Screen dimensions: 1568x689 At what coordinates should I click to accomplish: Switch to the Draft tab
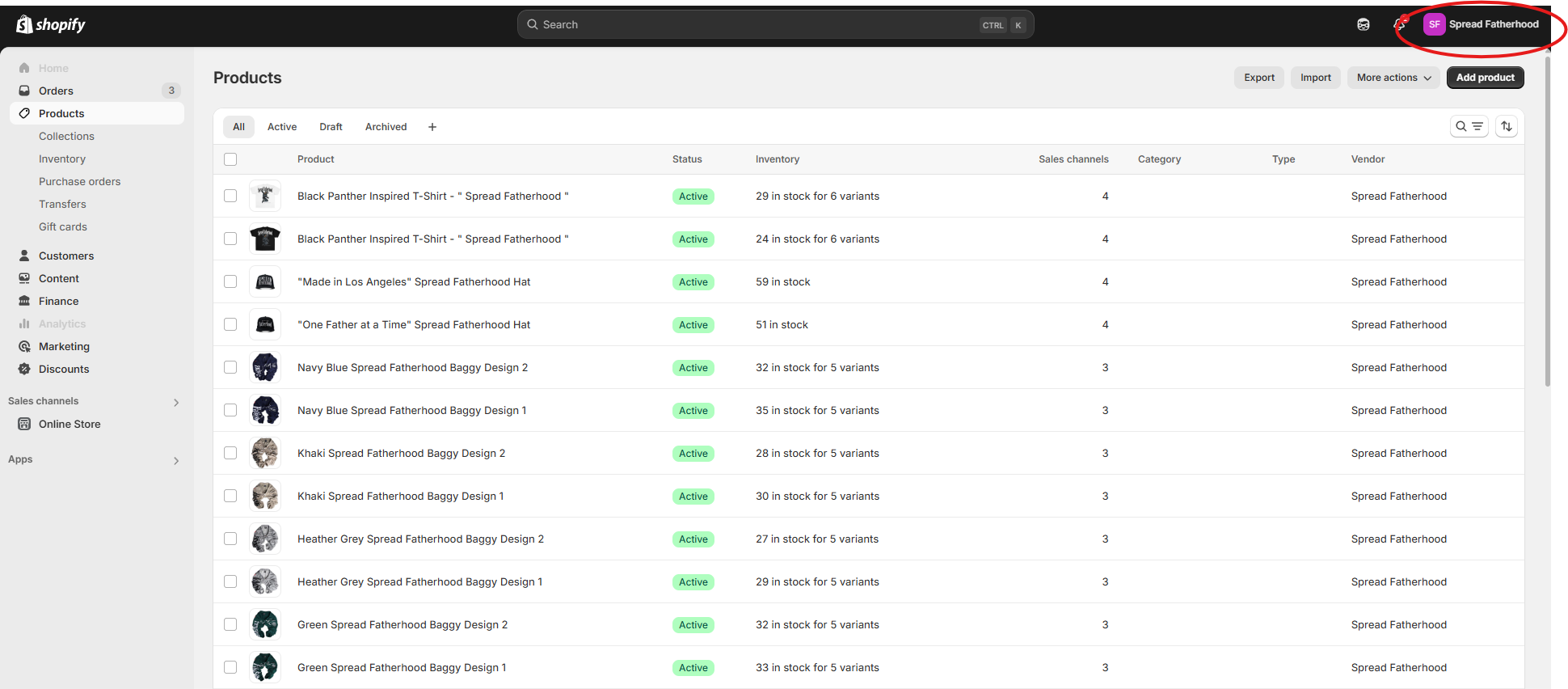pyautogui.click(x=331, y=127)
